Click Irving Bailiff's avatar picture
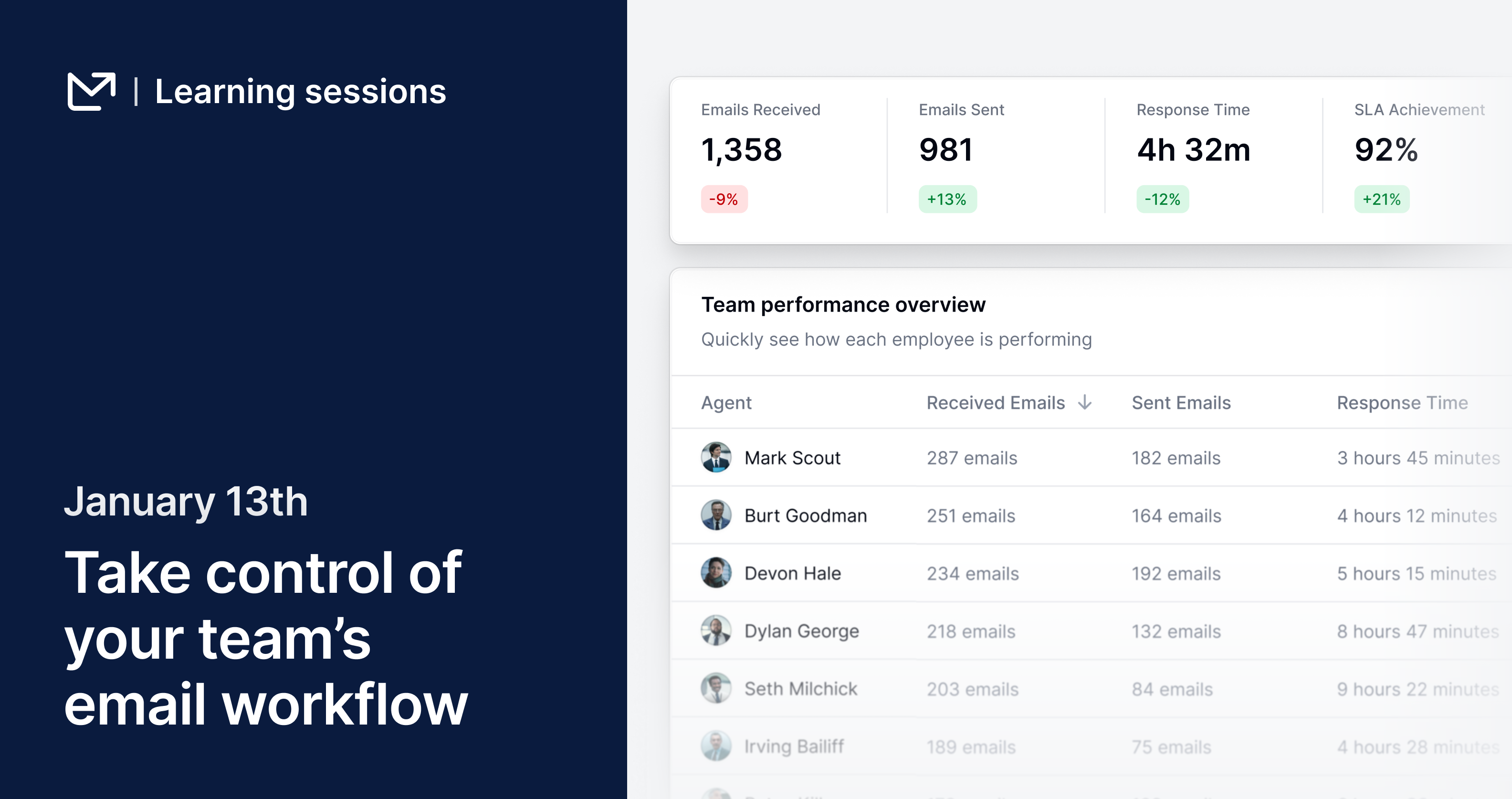This screenshot has width=1512, height=799. 715,746
